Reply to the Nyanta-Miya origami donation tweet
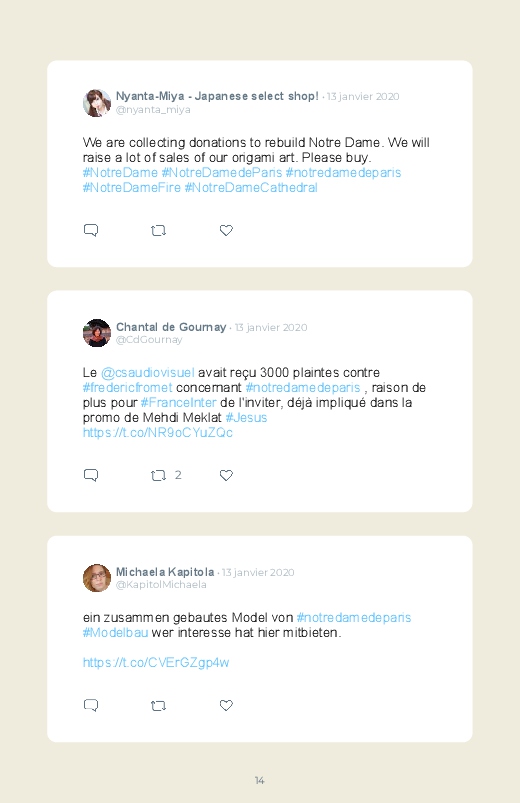This screenshot has height=803, width=520. 91,230
